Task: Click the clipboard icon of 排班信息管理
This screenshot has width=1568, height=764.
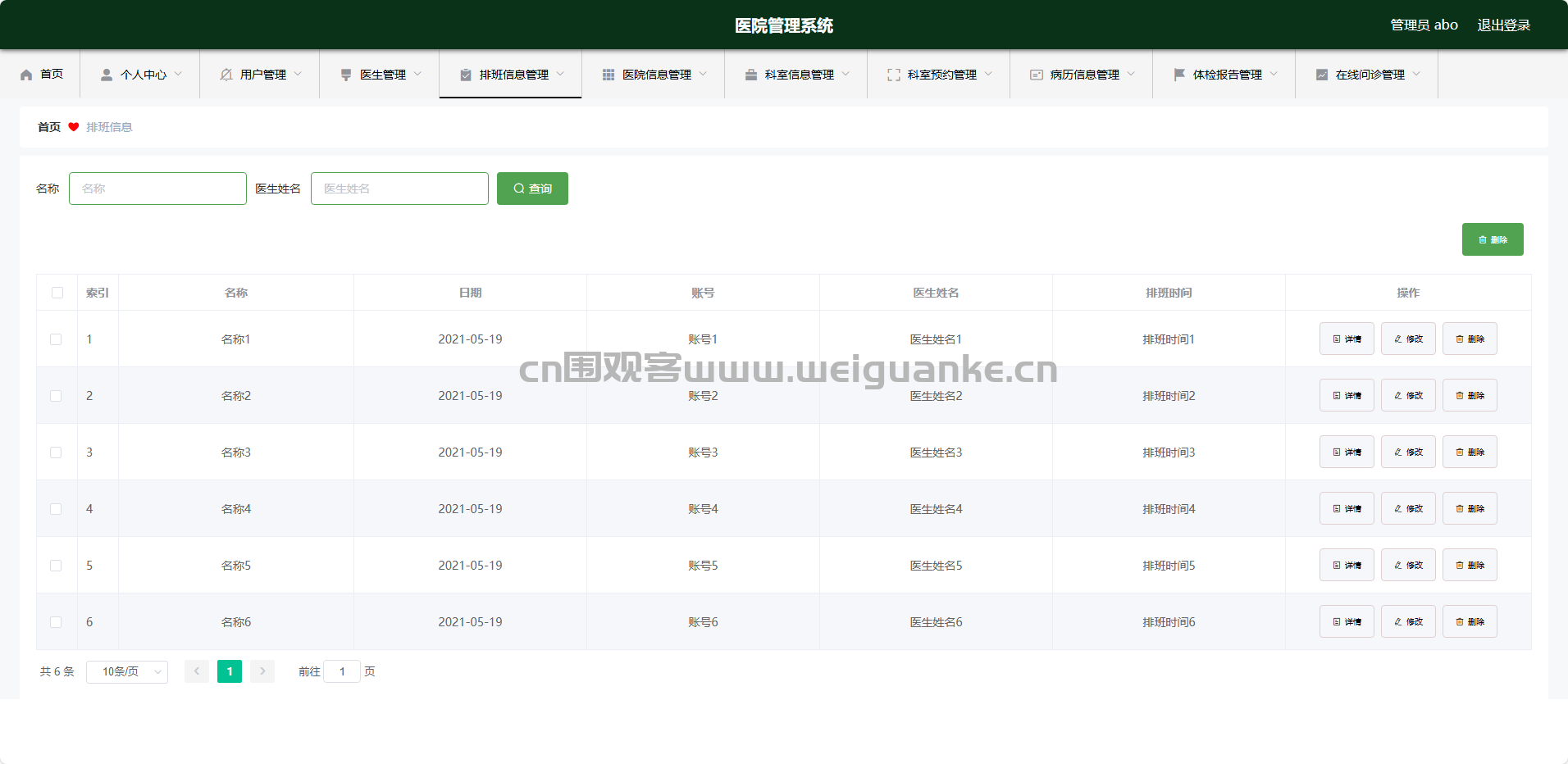Action: click(x=466, y=75)
